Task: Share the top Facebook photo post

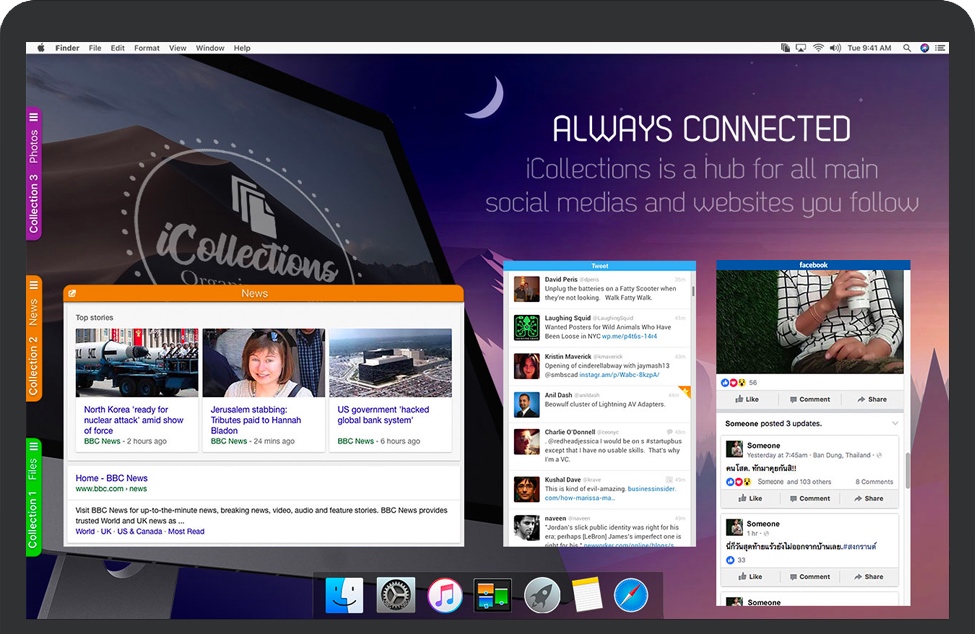Action: 871,399
